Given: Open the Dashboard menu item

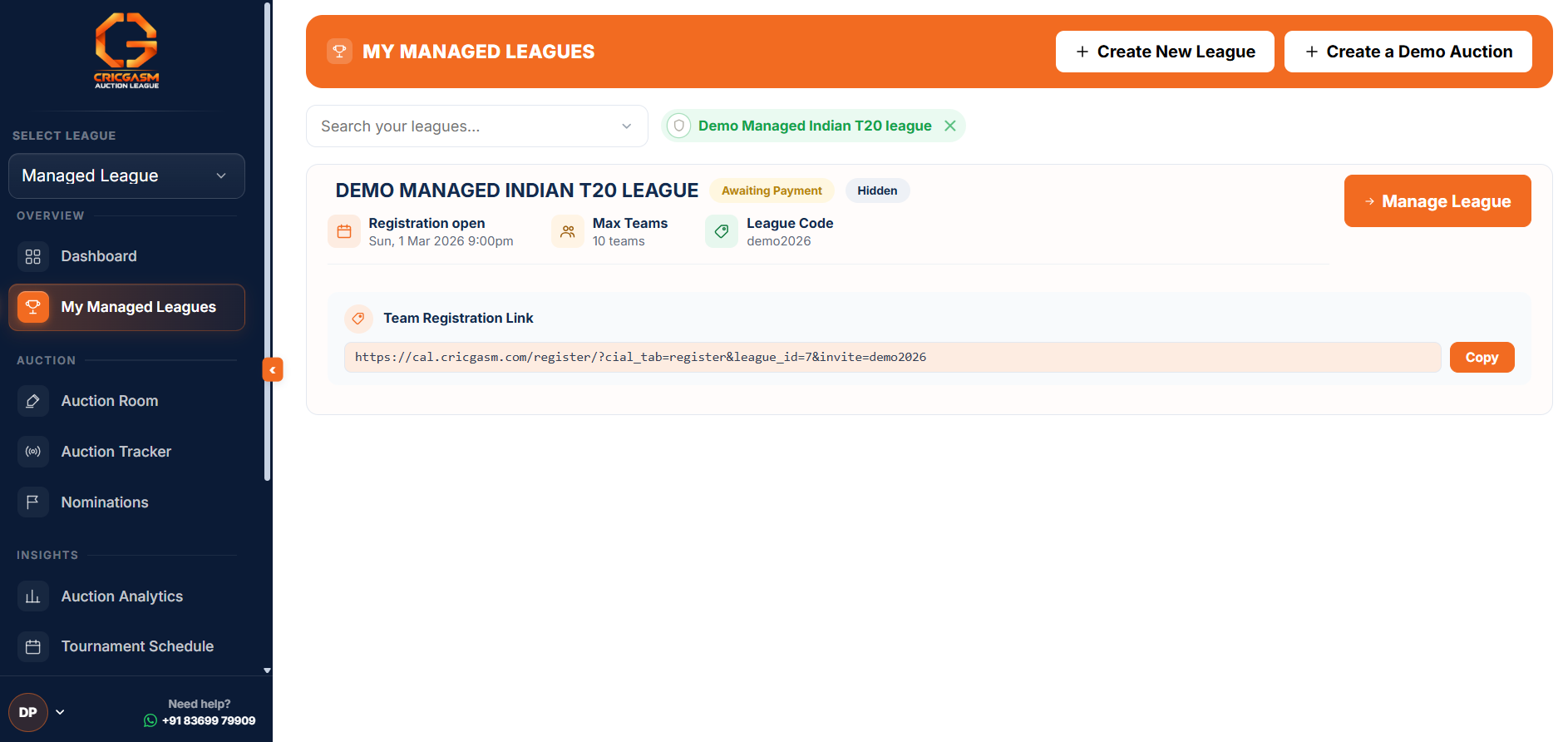Looking at the screenshot, I should (x=126, y=256).
